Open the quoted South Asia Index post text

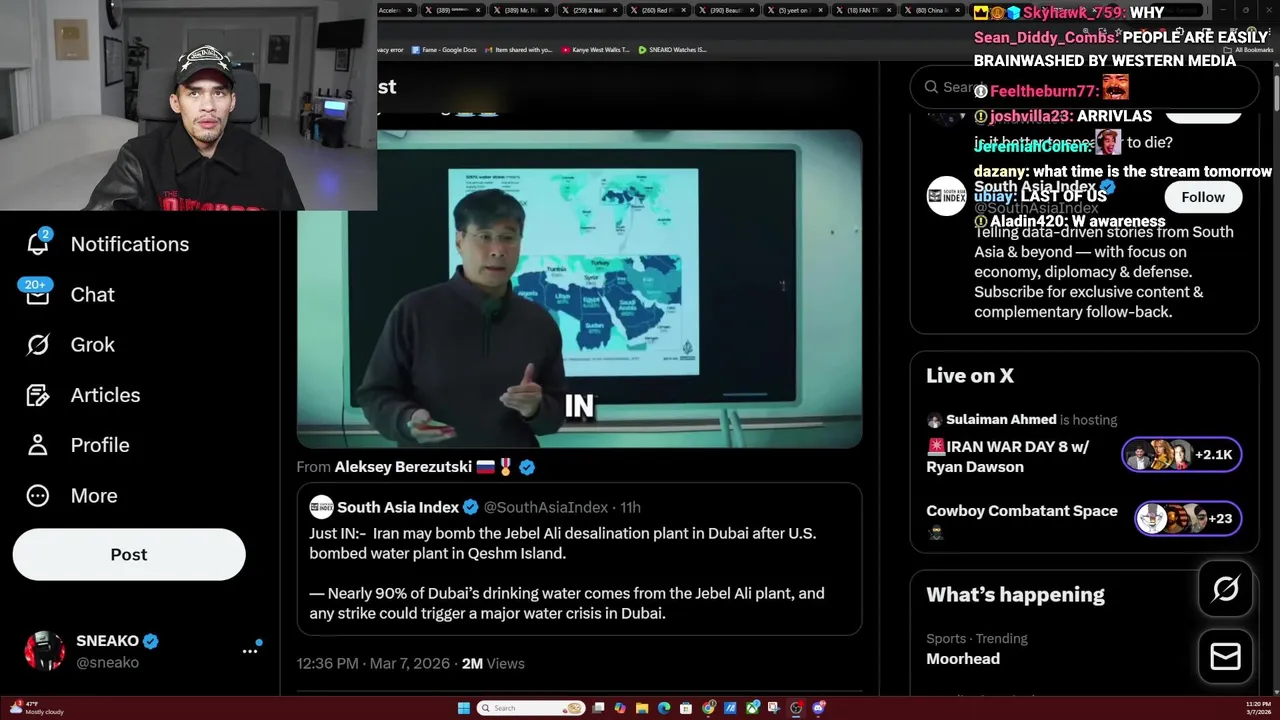pyautogui.click(x=567, y=573)
